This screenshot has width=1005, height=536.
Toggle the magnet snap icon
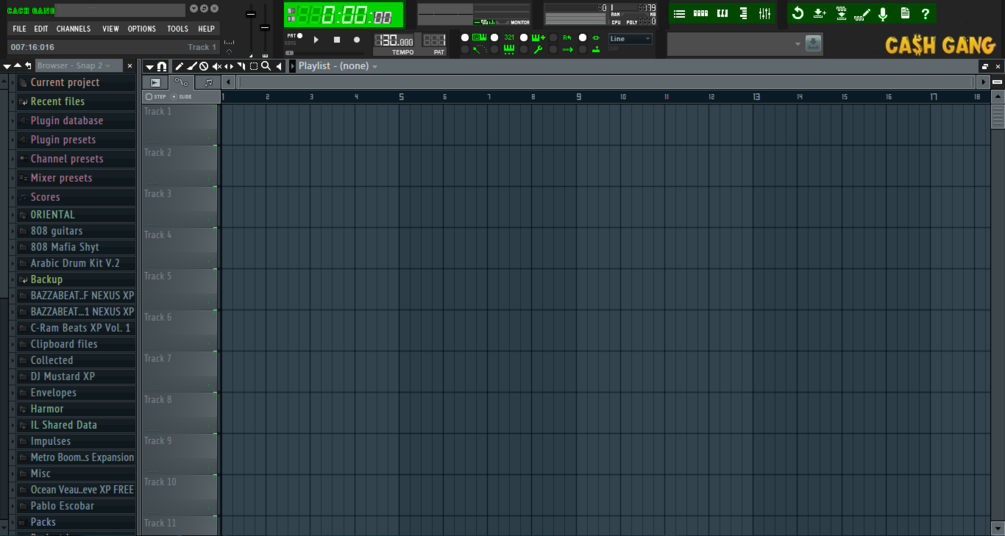pos(162,66)
